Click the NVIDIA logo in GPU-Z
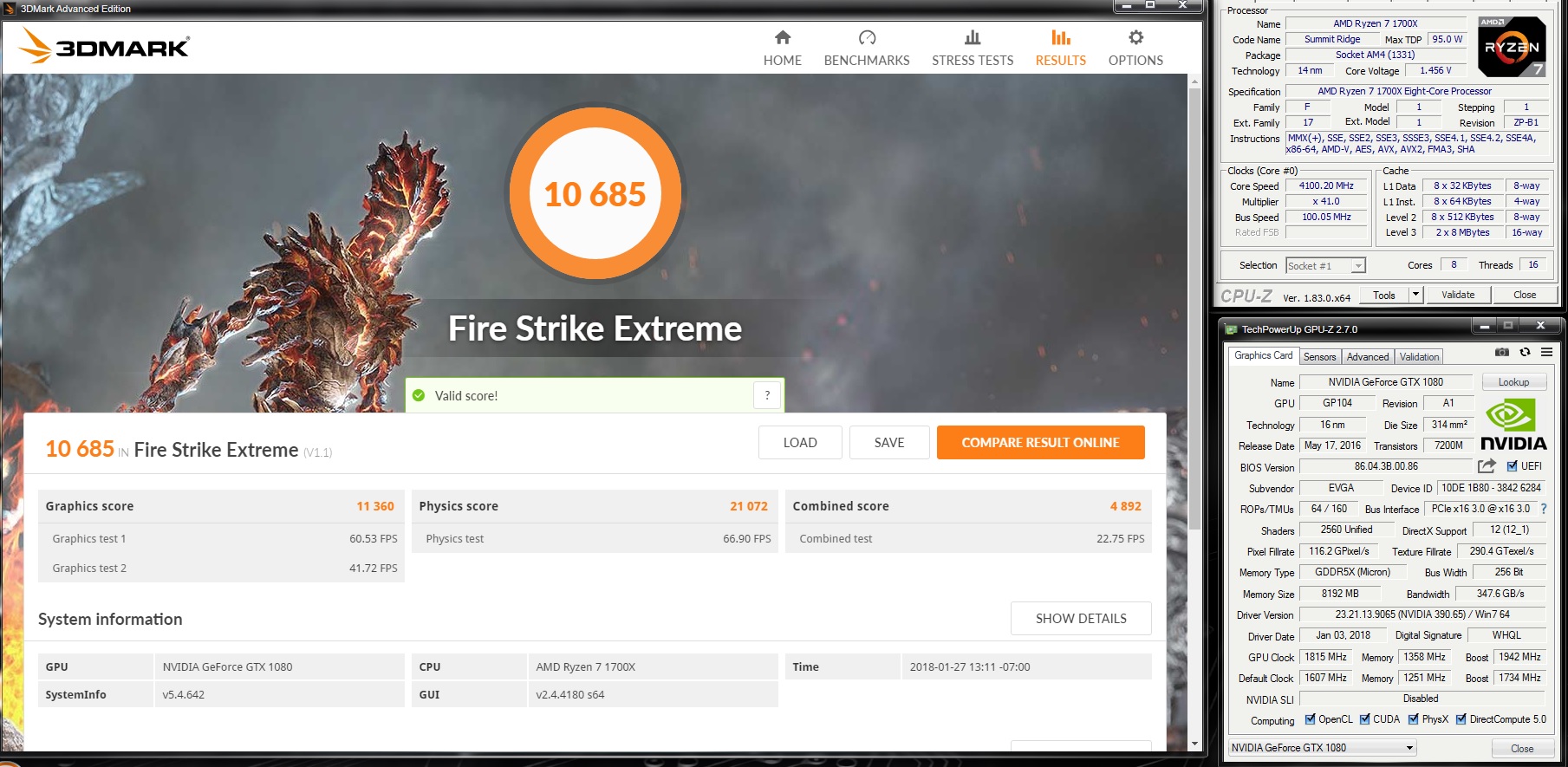Viewport: 1568px width, 767px height. 1513,425
